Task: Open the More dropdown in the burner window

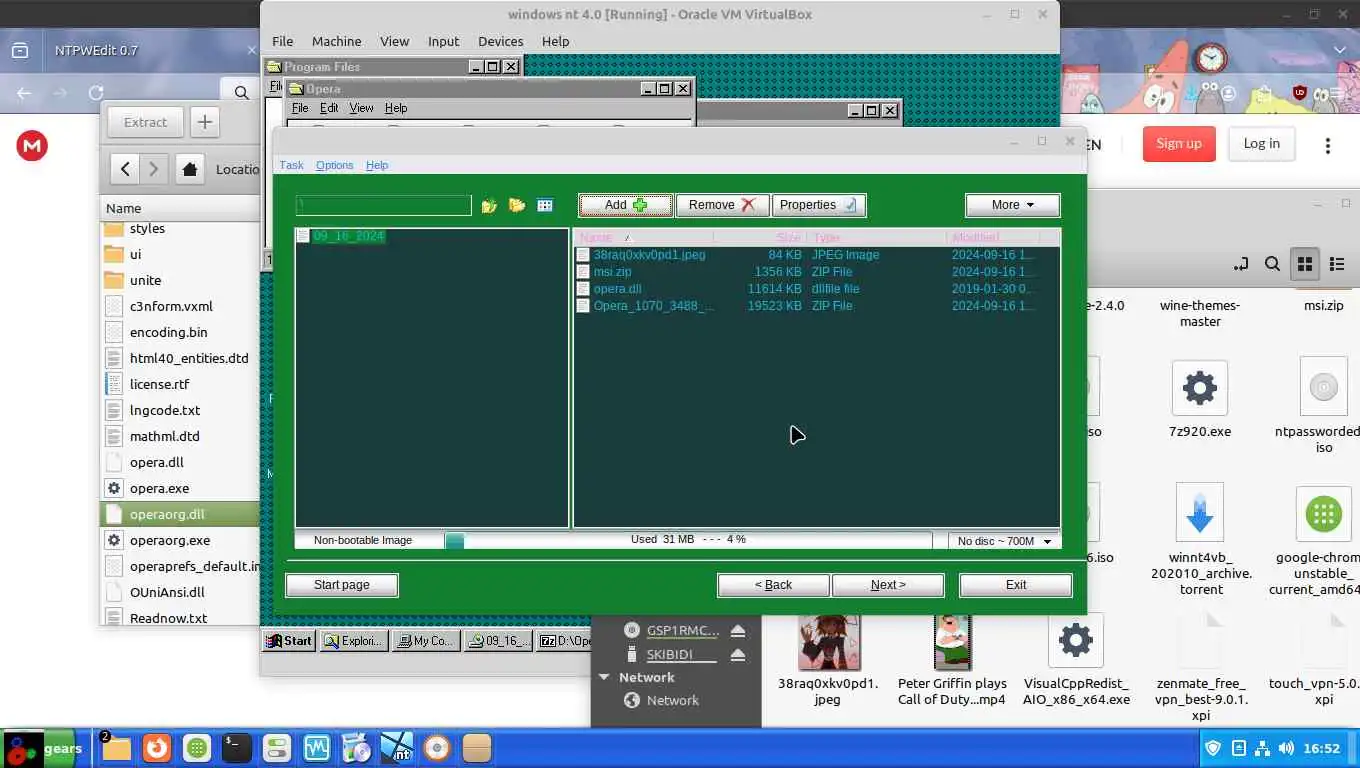Action: pos(1012,205)
